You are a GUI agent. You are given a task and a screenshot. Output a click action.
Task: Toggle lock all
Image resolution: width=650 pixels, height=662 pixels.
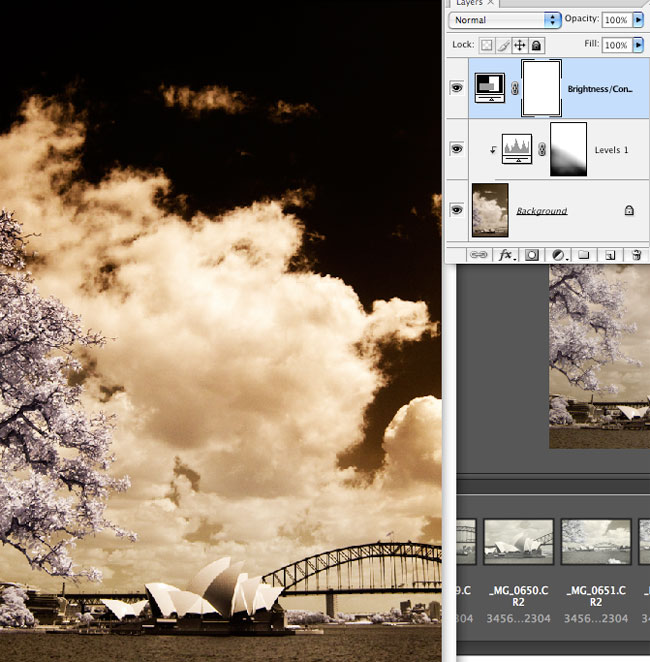537,45
